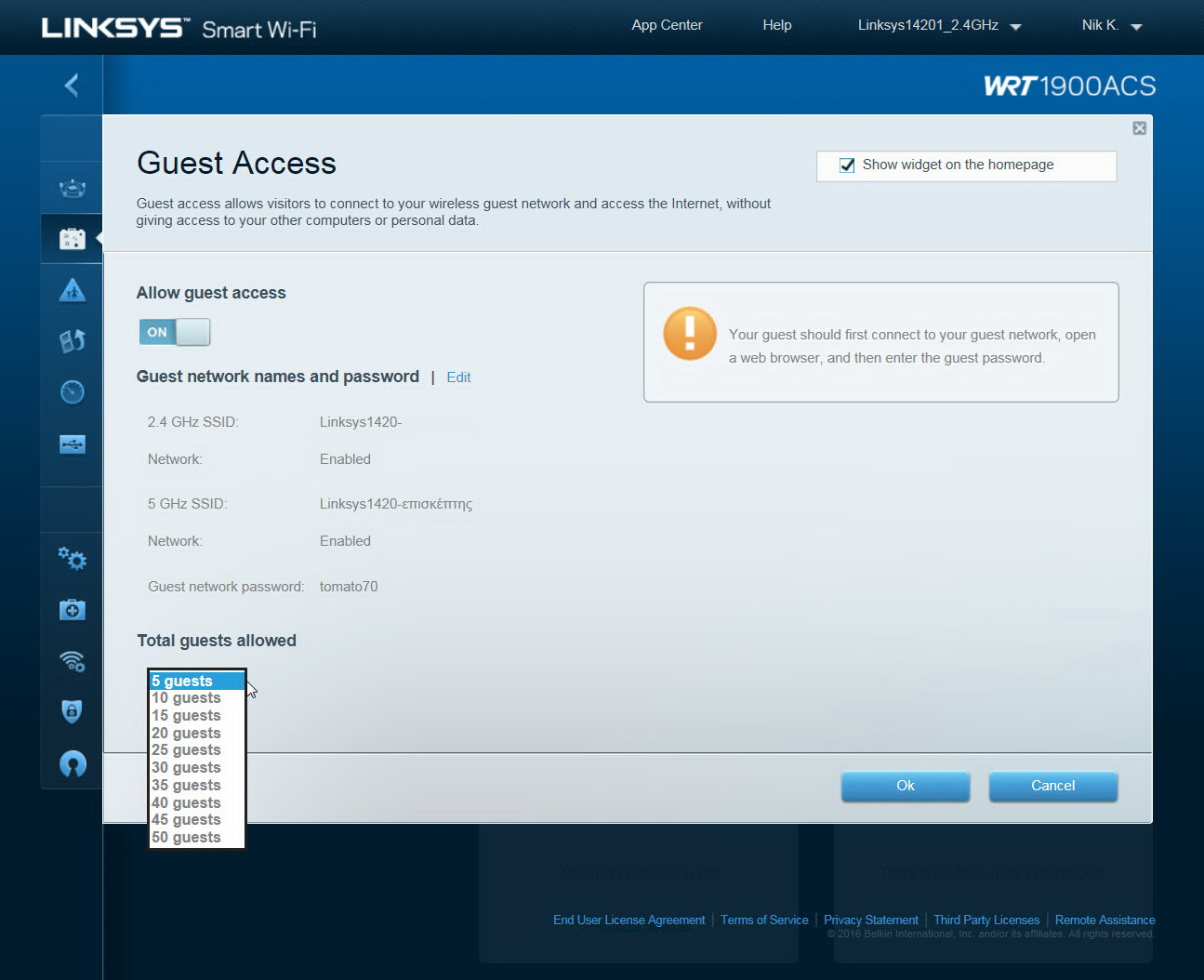Select 10 guests option
Image resolution: width=1204 pixels, height=980 pixels.
coord(197,698)
